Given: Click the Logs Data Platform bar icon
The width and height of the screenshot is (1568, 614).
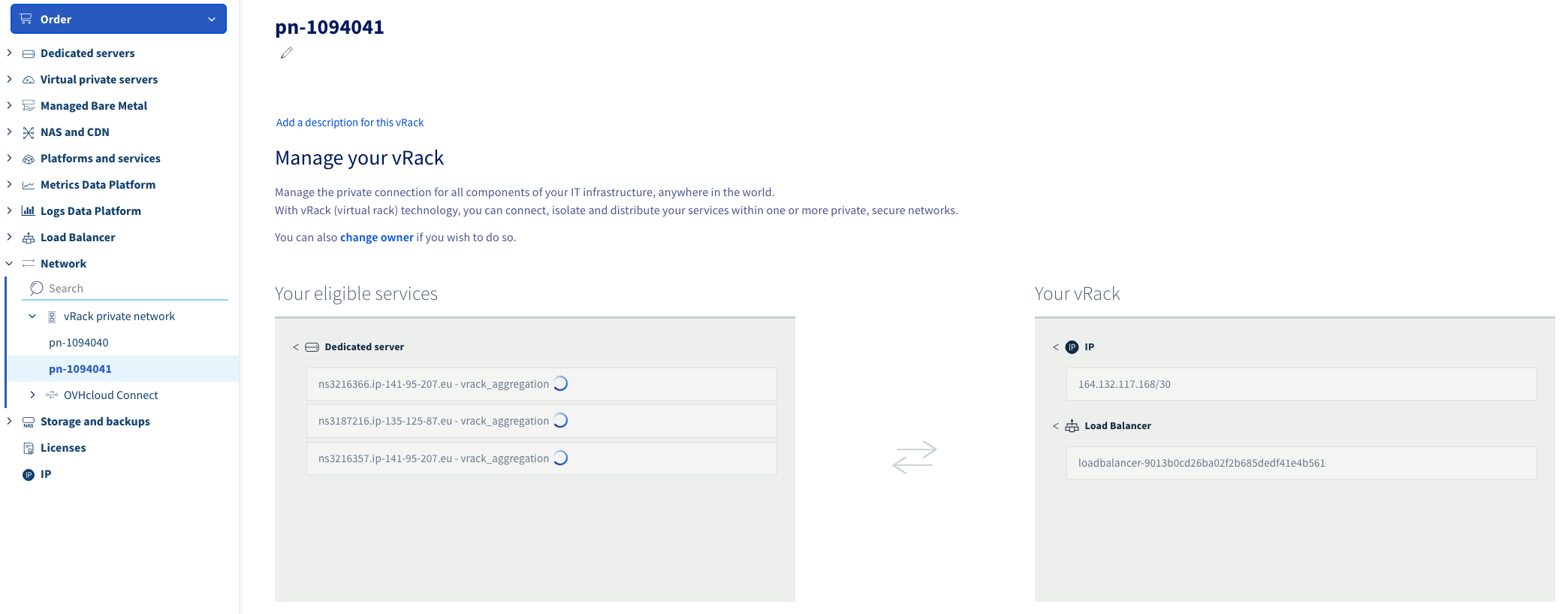Looking at the screenshot, I should 29,211.
